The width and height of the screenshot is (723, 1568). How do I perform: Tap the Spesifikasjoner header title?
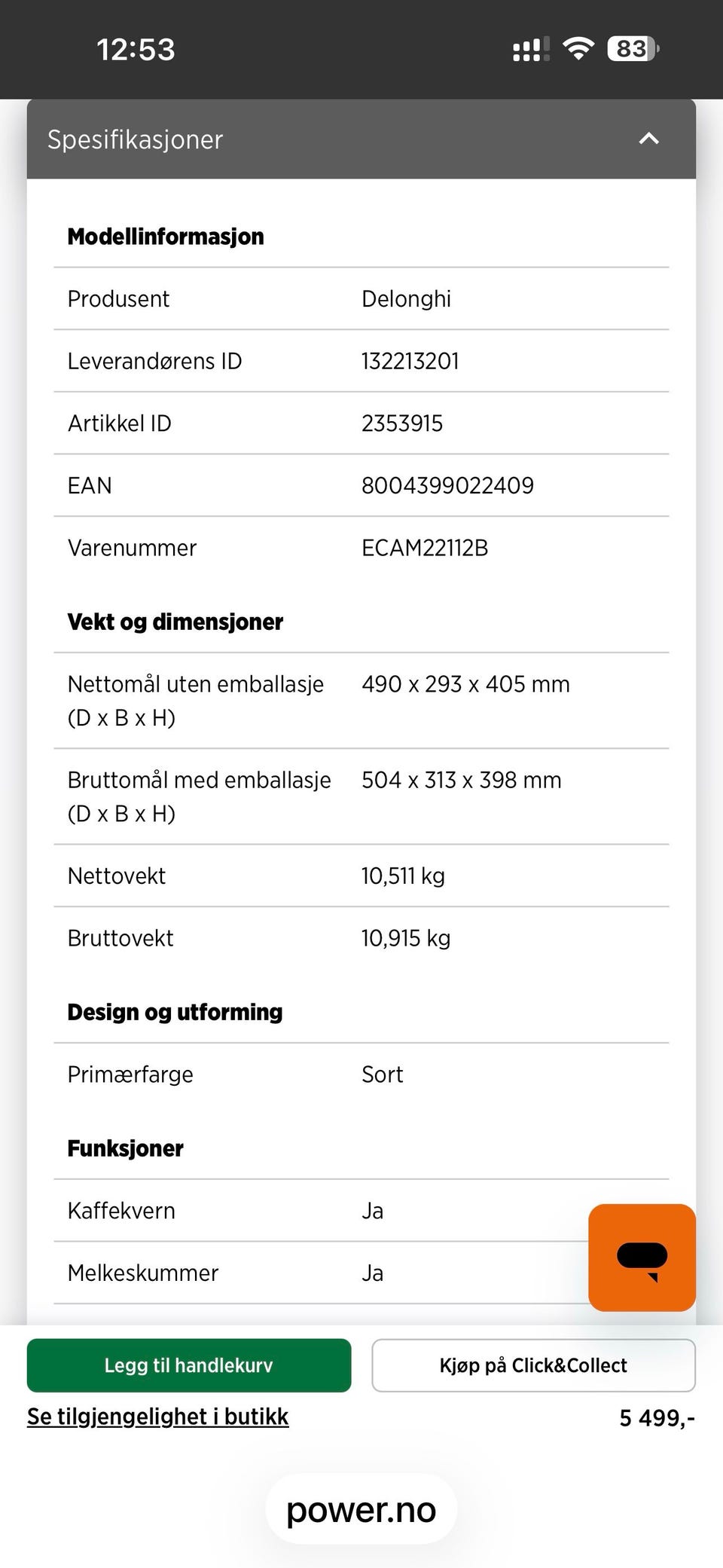pyautogui.click(x=136, y=139)
